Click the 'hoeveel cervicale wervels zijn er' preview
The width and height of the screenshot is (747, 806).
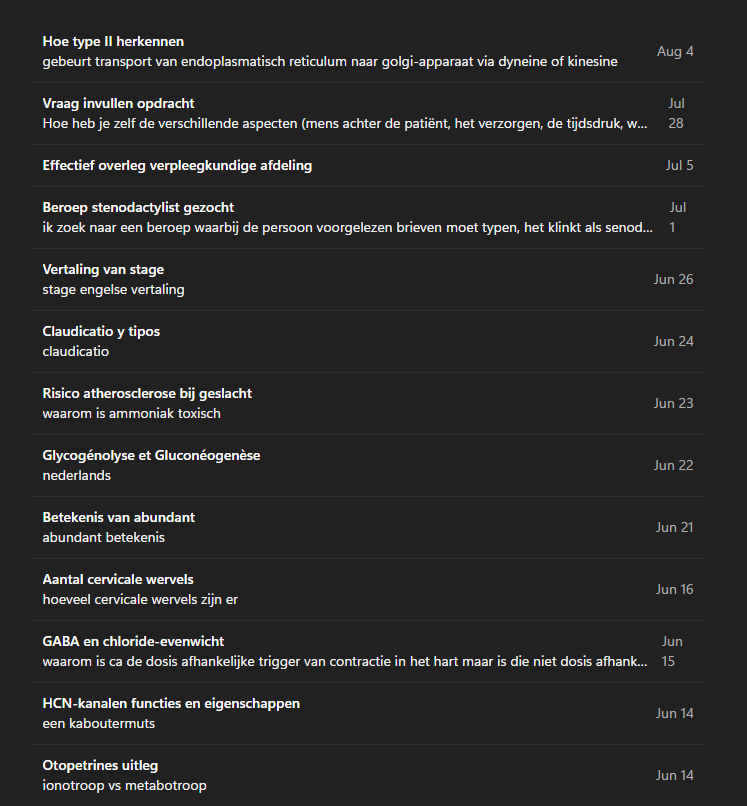tap(140, 600)
